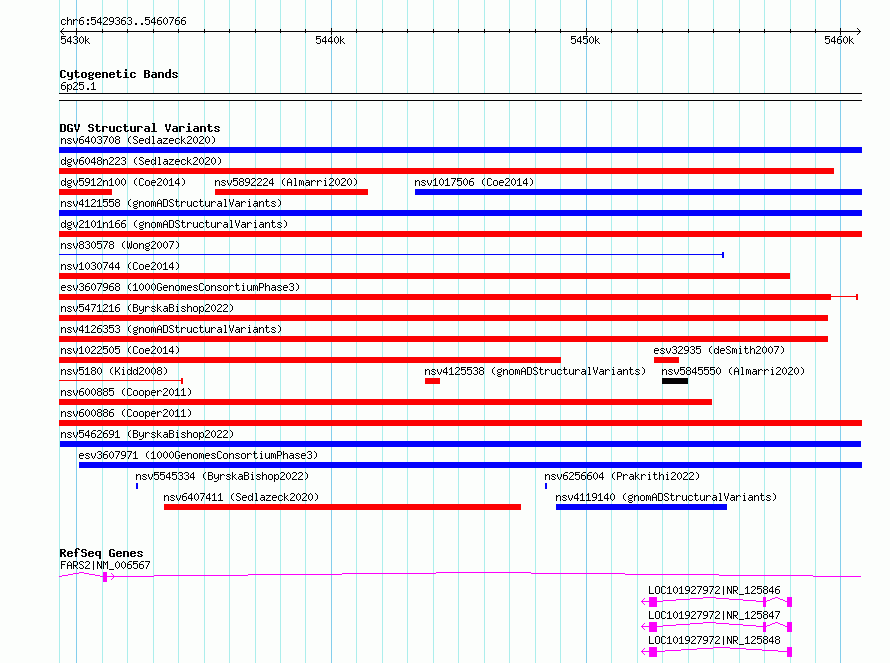Click the 5430k ruler tick label

coord(75,40)
